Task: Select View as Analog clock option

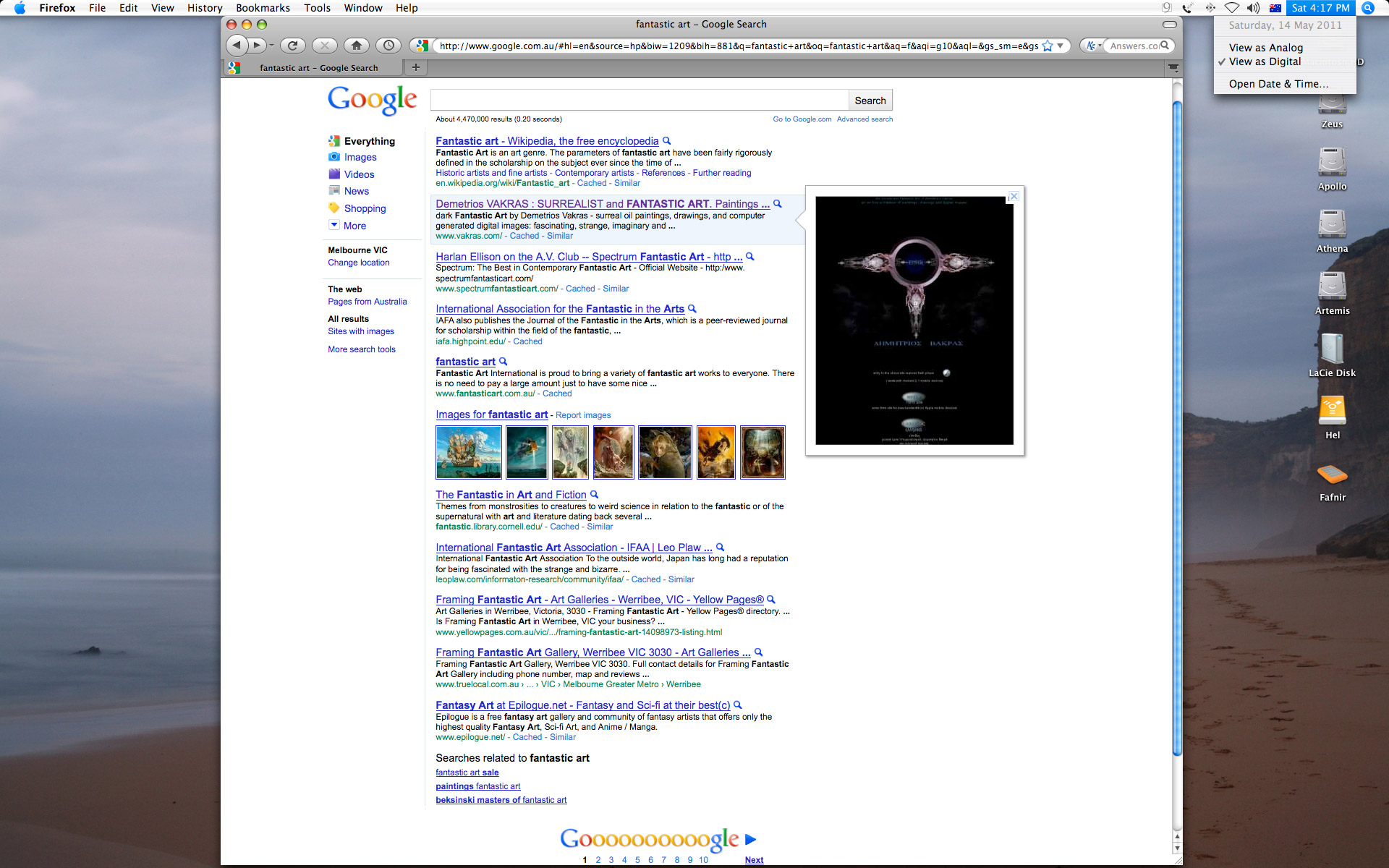Action: click(1265, 48)
